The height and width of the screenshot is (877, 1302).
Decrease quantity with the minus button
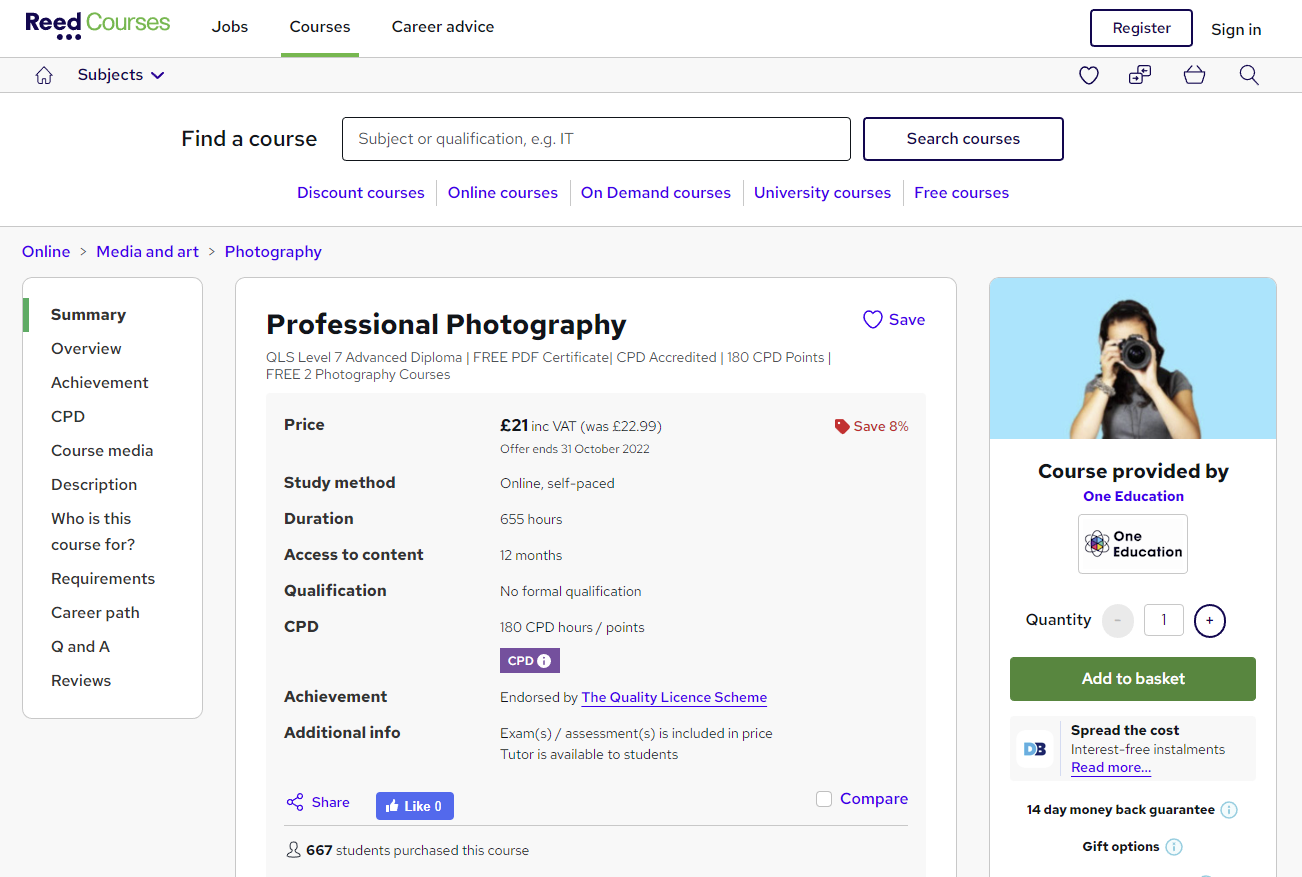(1117, 620)
